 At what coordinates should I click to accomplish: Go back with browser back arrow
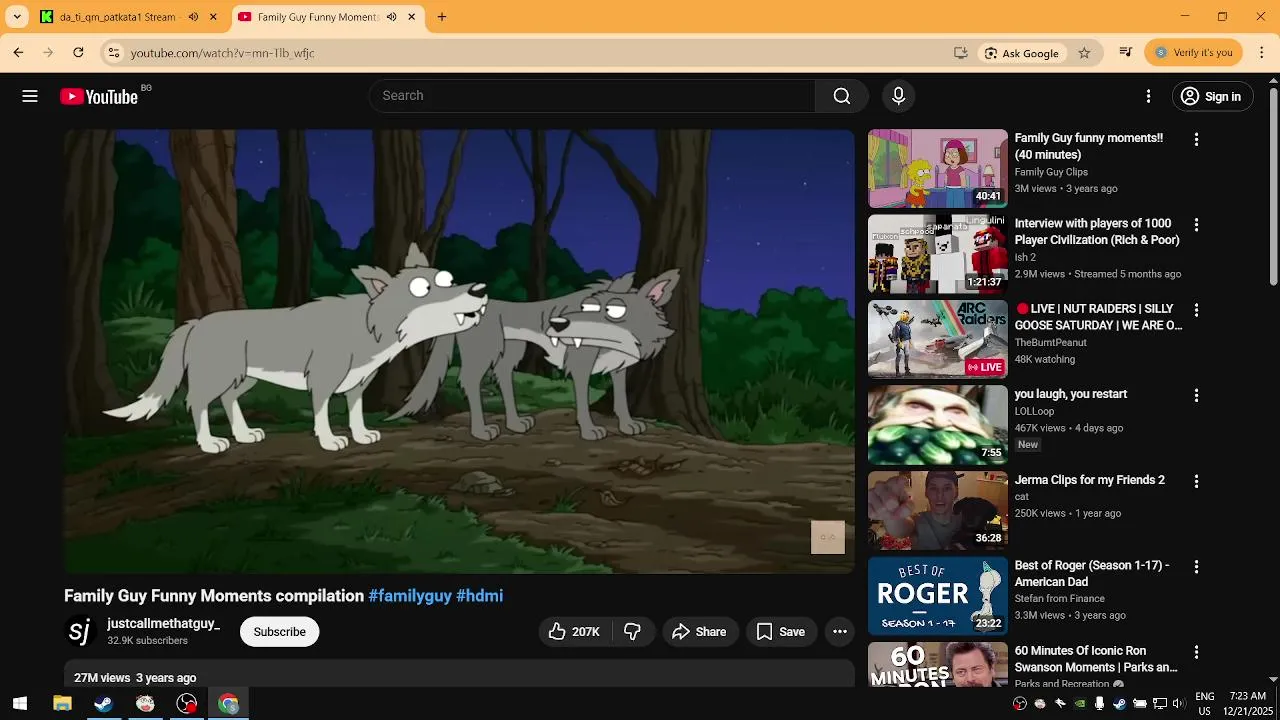coord(18,53)
